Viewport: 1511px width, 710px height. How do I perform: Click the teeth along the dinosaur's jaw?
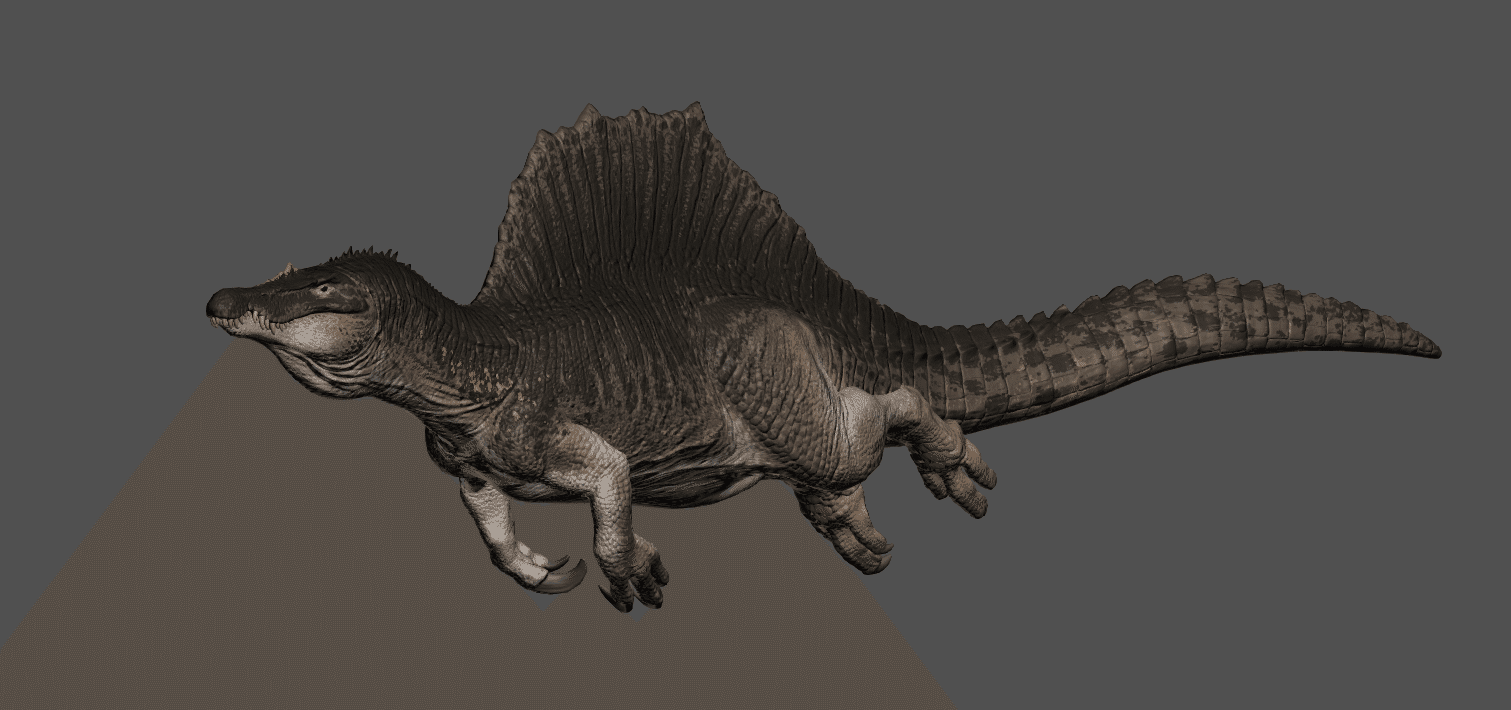[x=243, y=322]
